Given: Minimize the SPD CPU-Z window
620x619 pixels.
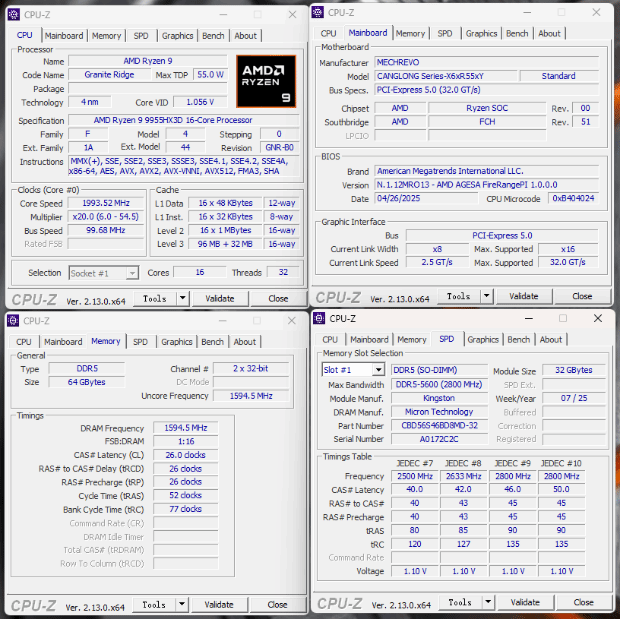Looking at the screenshot, I should pos(529,318).
